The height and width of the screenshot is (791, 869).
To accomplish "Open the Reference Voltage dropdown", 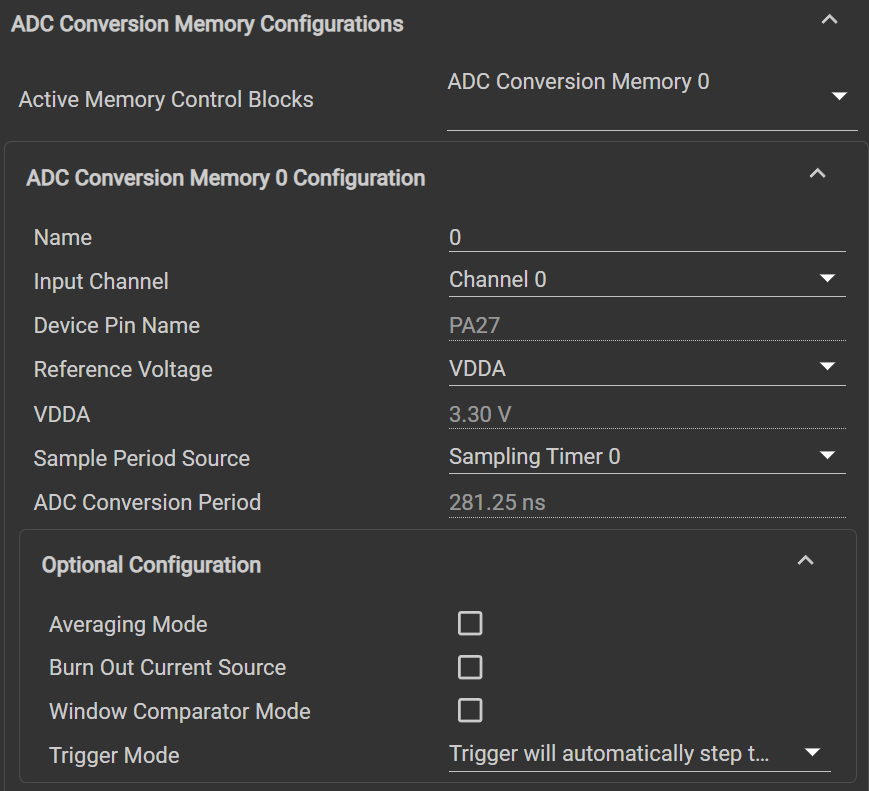I will point(827,367).
